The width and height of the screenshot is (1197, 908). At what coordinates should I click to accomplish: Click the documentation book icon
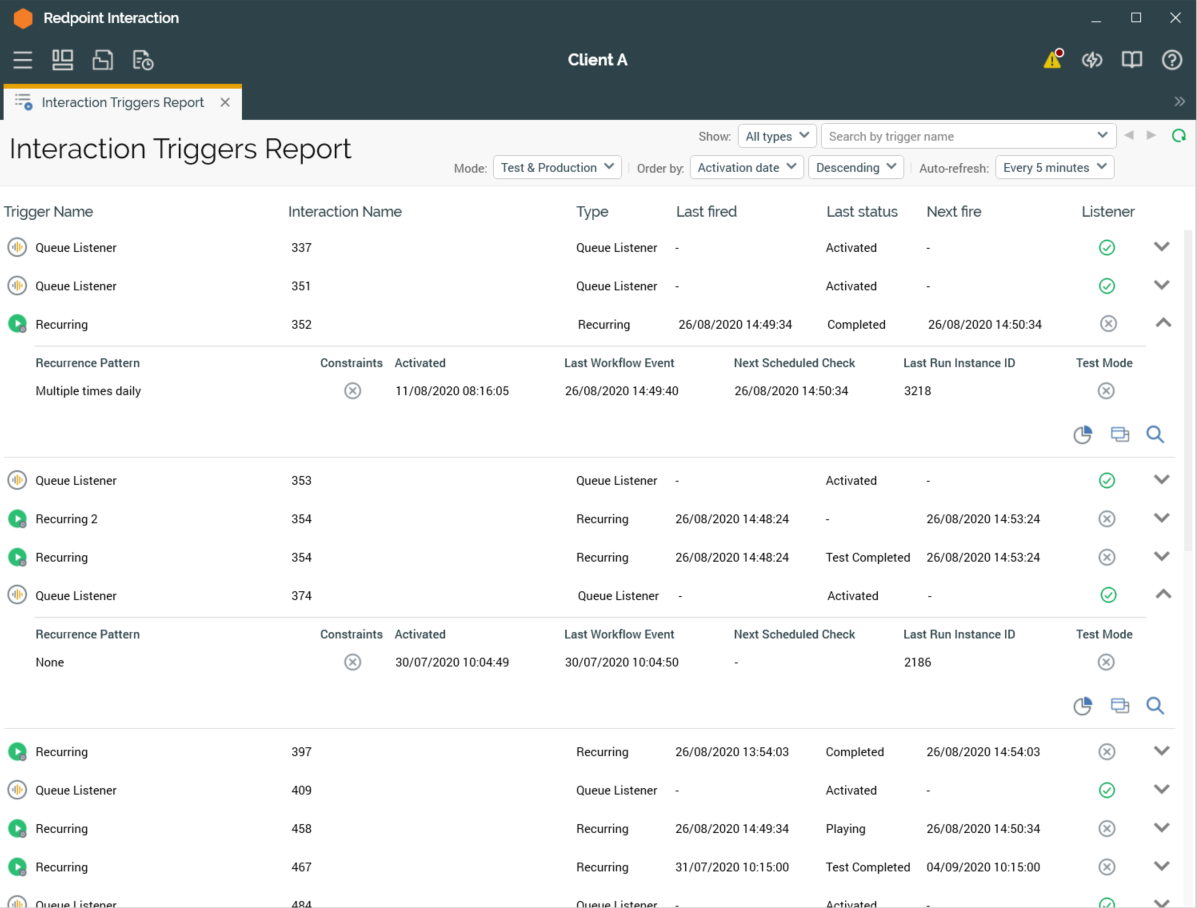click(1132, 60)
